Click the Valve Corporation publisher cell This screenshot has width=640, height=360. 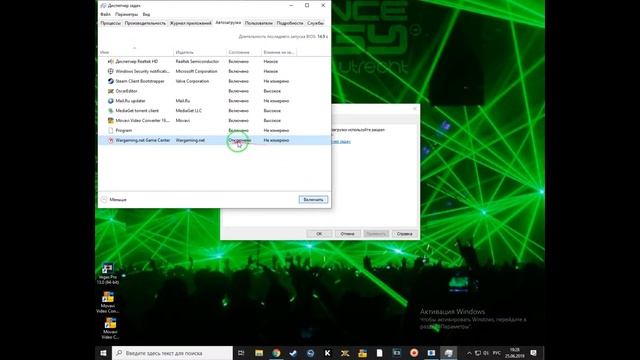click(192, 81)
